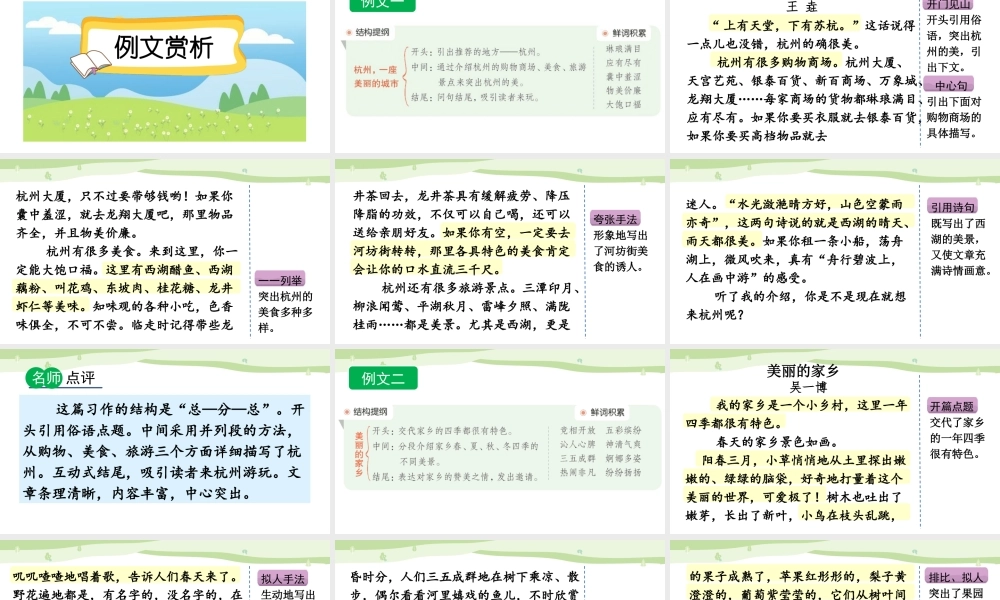Click the word 纷纷扬扬 in the vocabulary list
This screenshot has height=600, width=1000.
click(x=624, y=472)
